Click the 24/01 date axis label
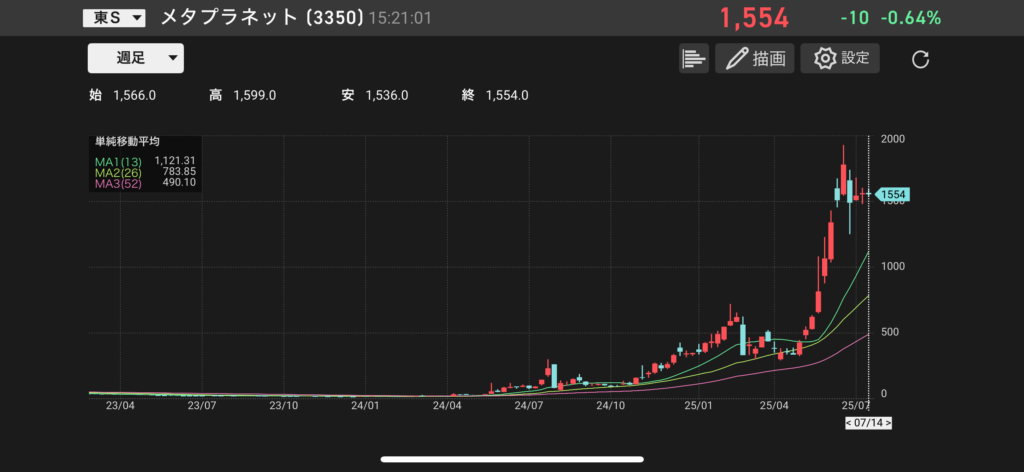 click(x=365, y=406)
